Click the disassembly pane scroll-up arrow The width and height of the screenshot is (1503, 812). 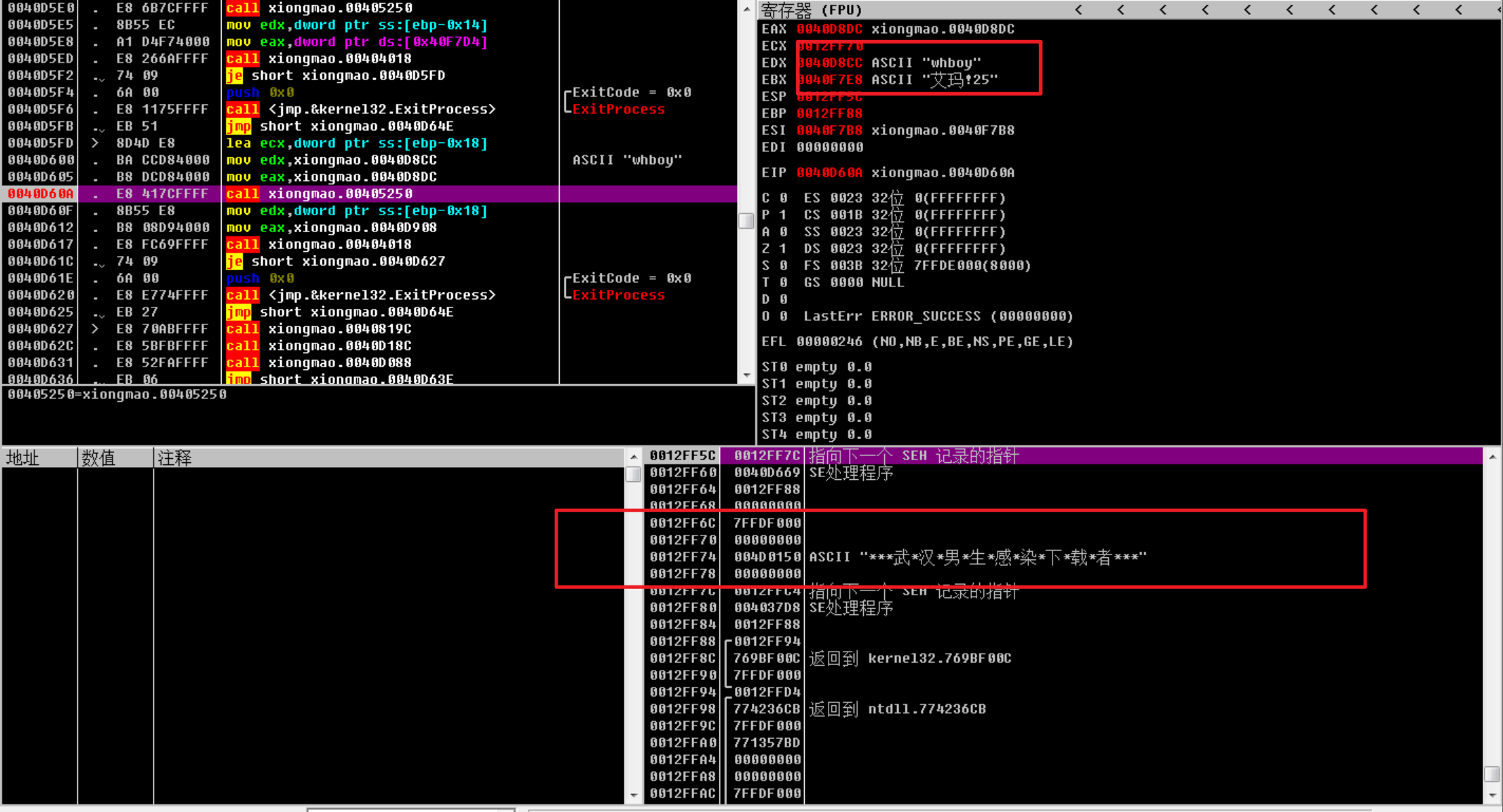pos(747,9)
